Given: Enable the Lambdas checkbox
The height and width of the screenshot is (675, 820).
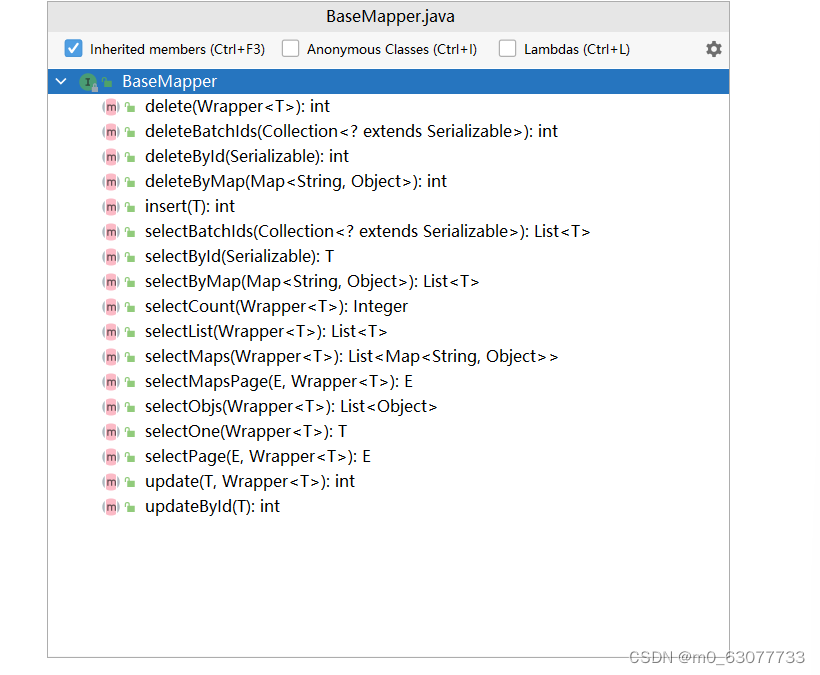Looking at the screenshot, I should click(507, 48).
